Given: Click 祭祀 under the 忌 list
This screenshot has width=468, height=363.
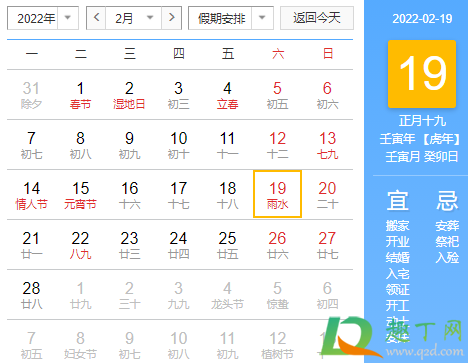Looking at the screenshot, I should click(x=447, y=242).
